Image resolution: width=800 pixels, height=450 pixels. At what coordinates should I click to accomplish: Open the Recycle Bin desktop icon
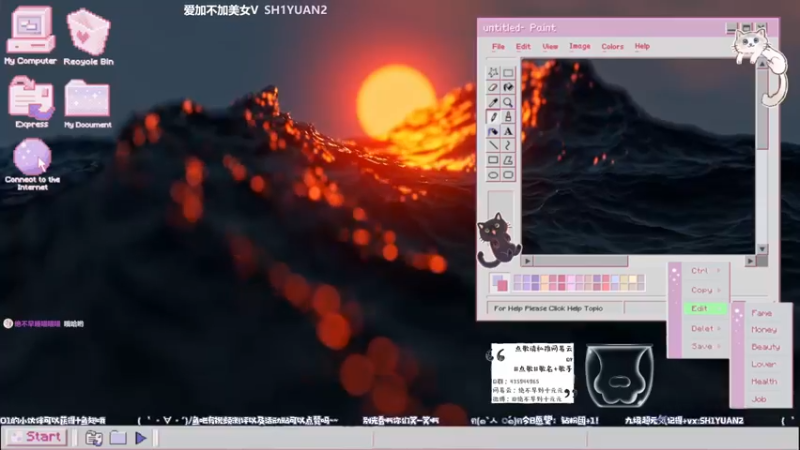[x=88, y=37]
